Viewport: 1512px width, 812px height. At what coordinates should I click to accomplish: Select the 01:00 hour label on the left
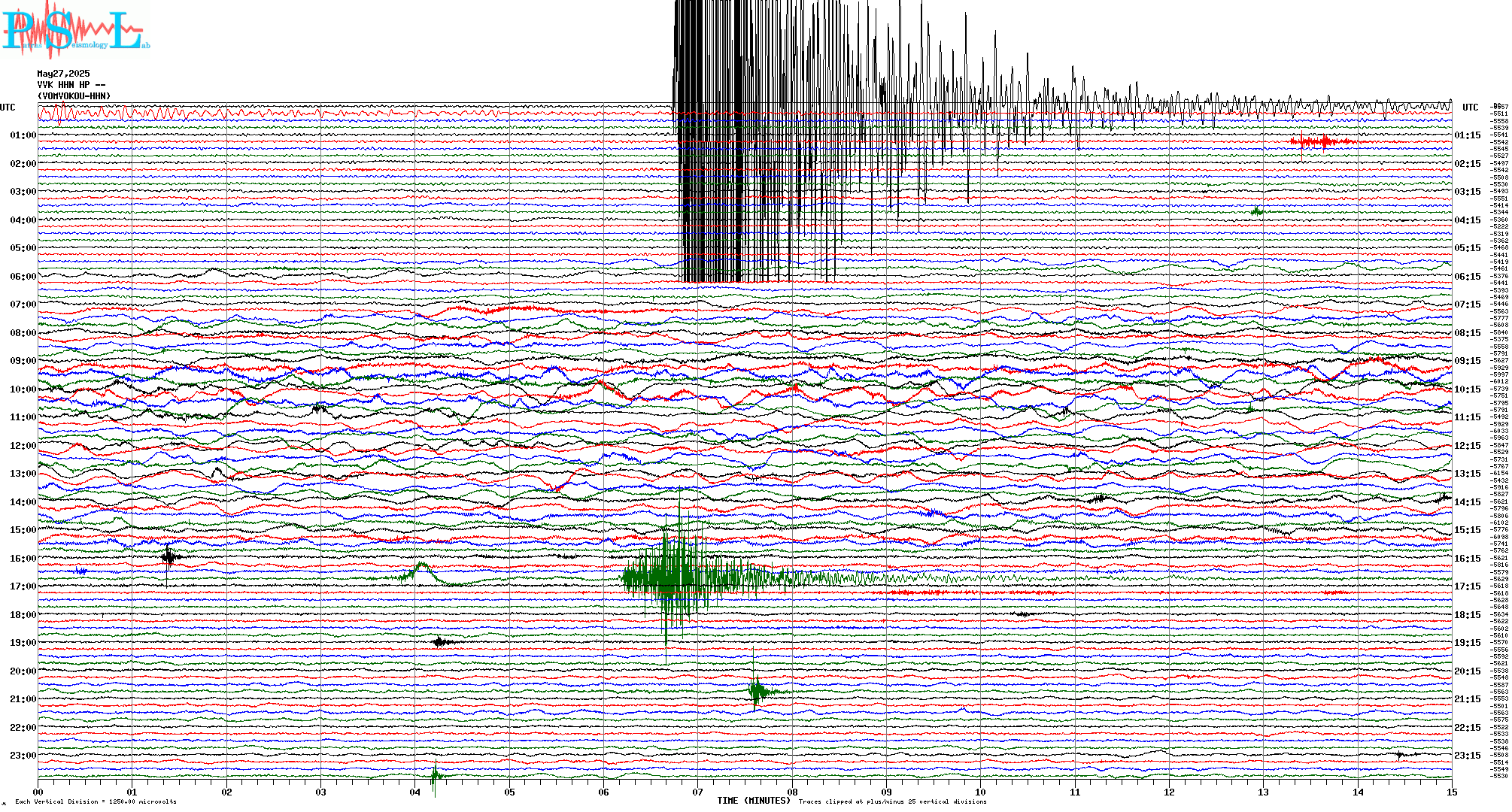(23, 135)
